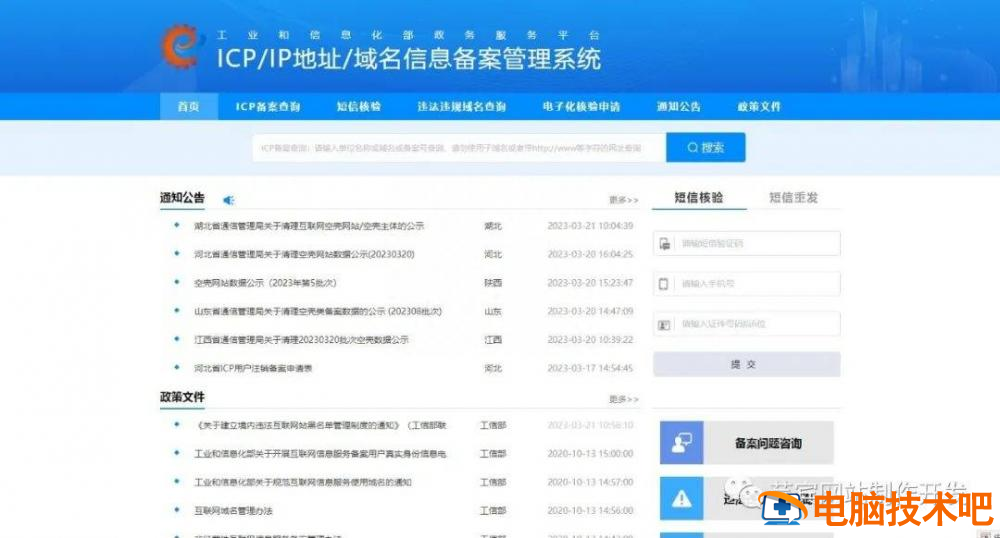
Task: Click the date 2023-03-21 10:04:39
Action: (x=591, y=226)
